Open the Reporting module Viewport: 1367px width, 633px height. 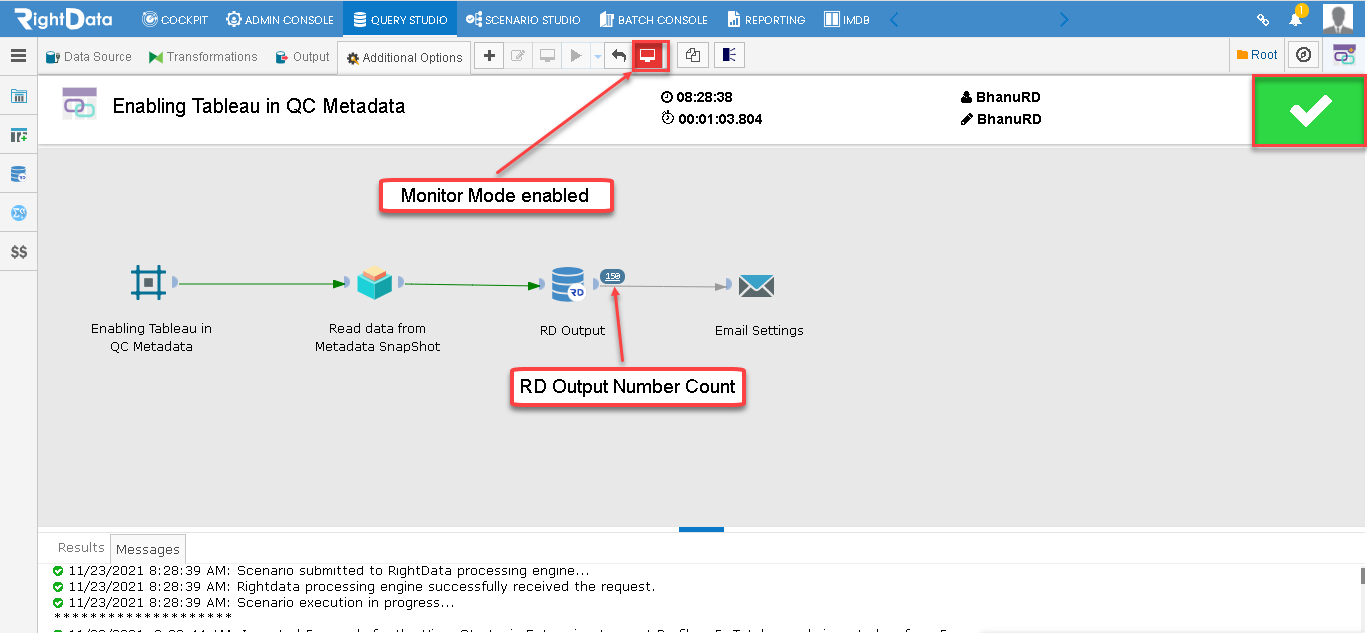tap(766, 19)
